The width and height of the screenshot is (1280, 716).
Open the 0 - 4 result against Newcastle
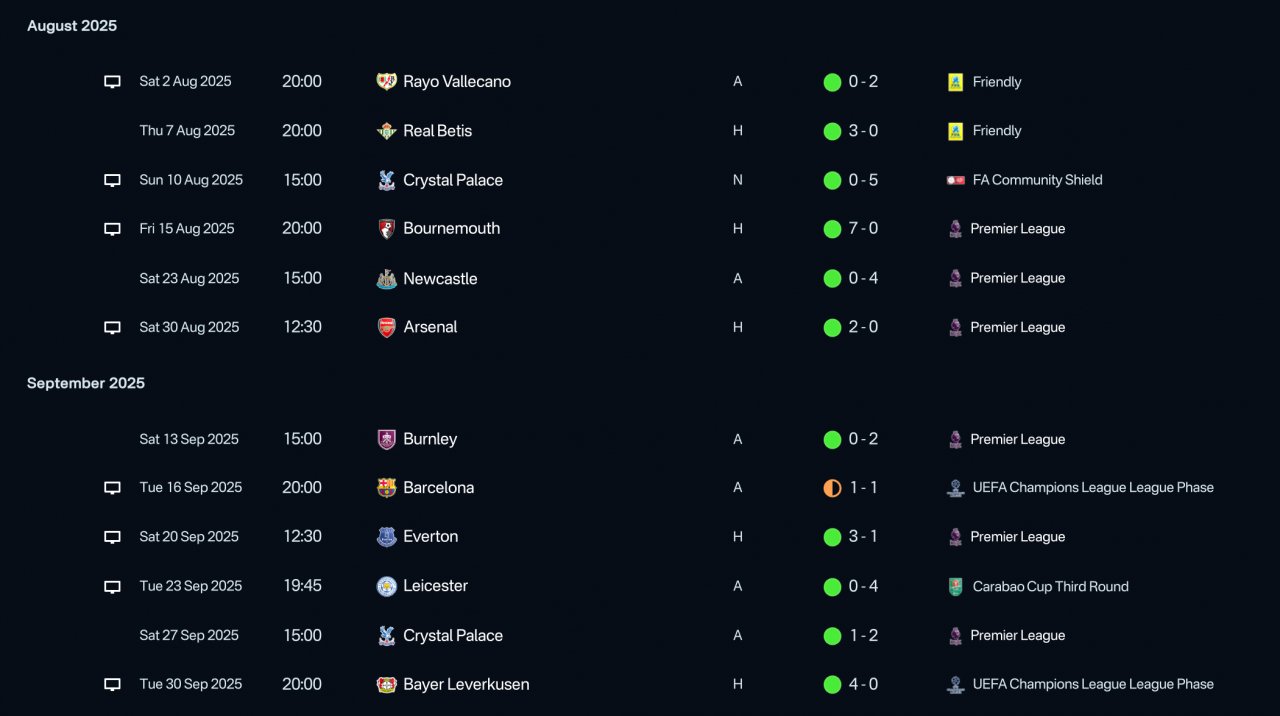pyautogui.click(x=863, y=278)
